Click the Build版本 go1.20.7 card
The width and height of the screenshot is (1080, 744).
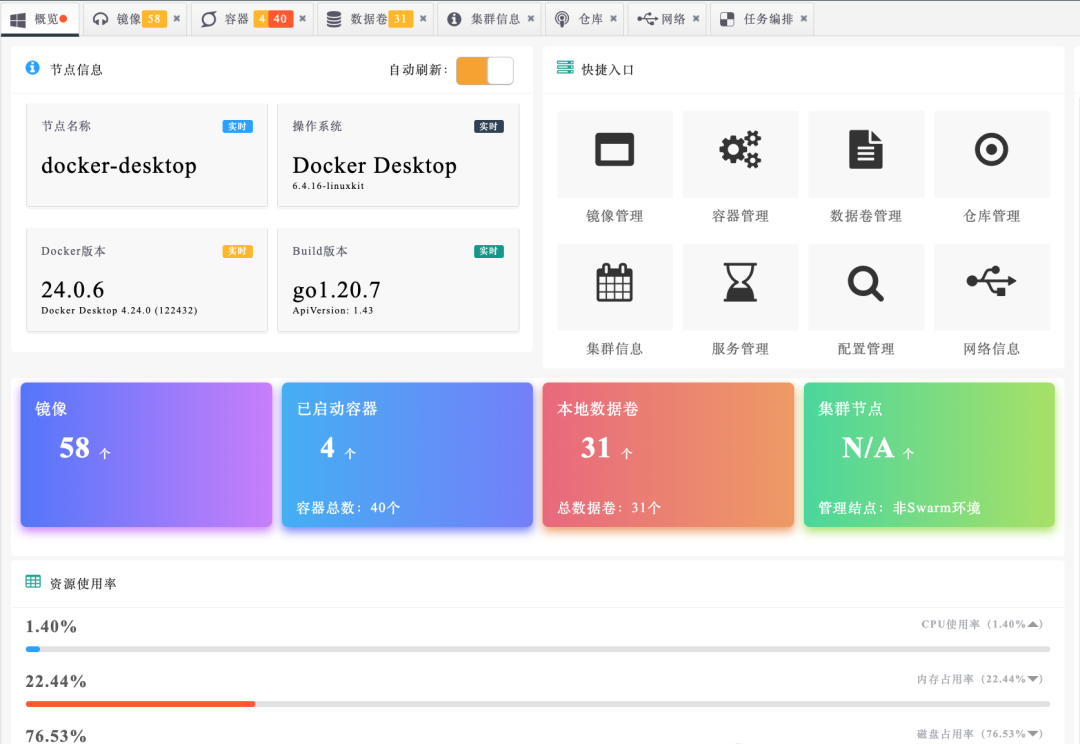pos(398,280)
